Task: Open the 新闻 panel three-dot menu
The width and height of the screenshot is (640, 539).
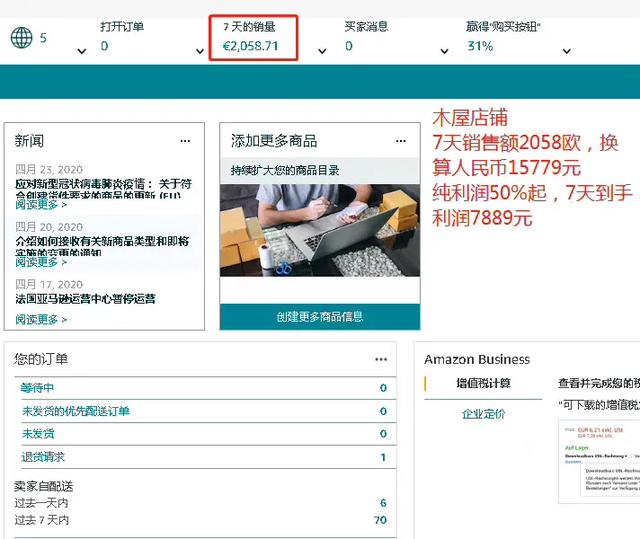Action: coord(185,141)
